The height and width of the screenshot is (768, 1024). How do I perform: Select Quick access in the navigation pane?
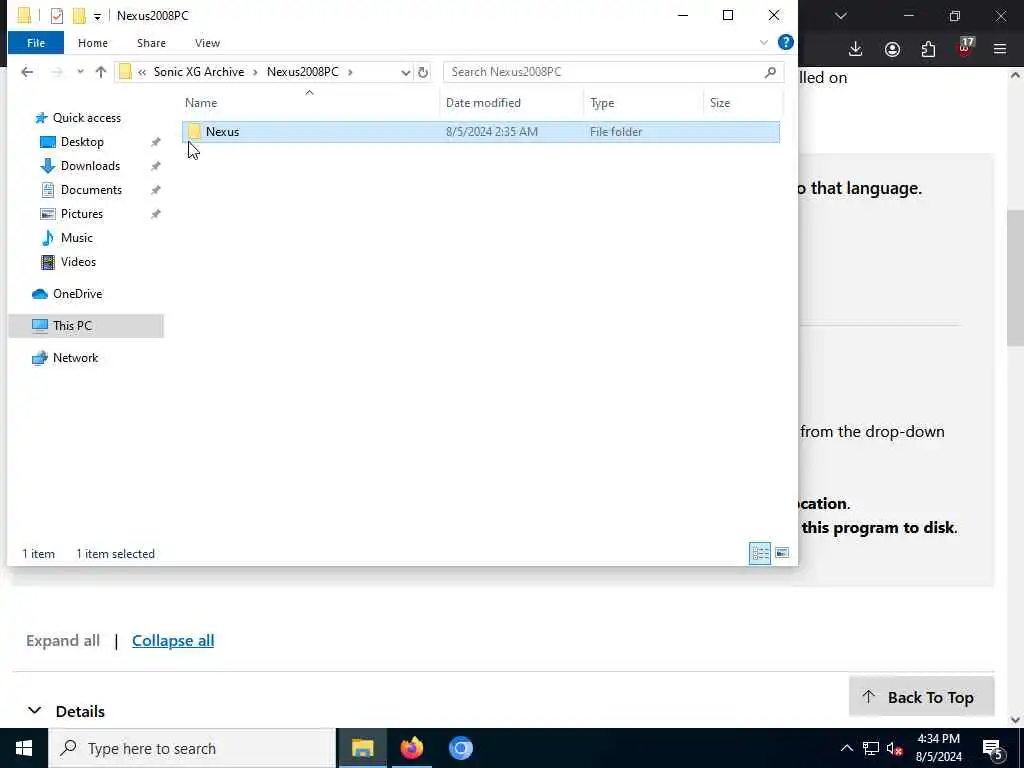(86, 118)
